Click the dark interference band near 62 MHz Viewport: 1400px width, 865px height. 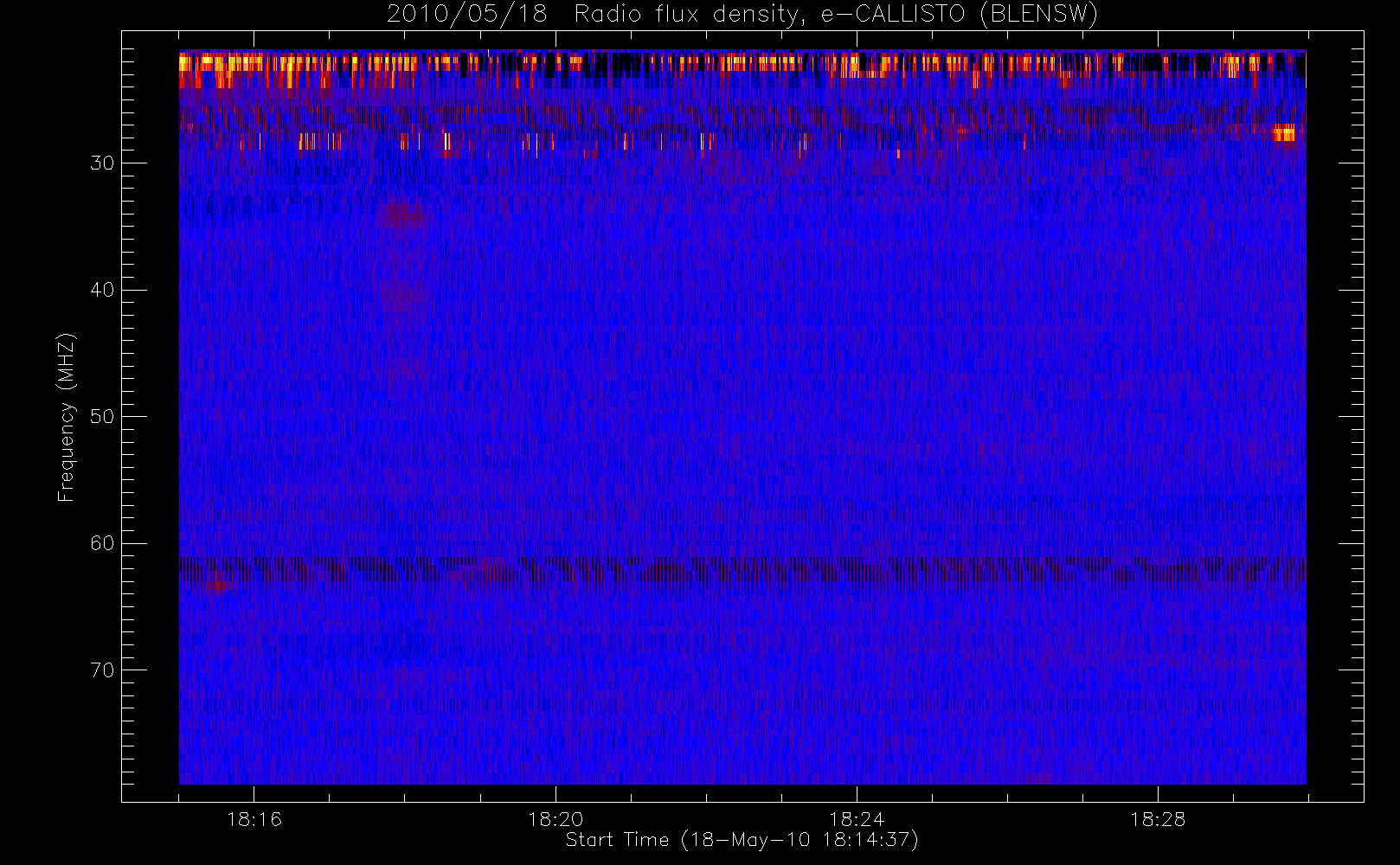click(x=742, y=571)
